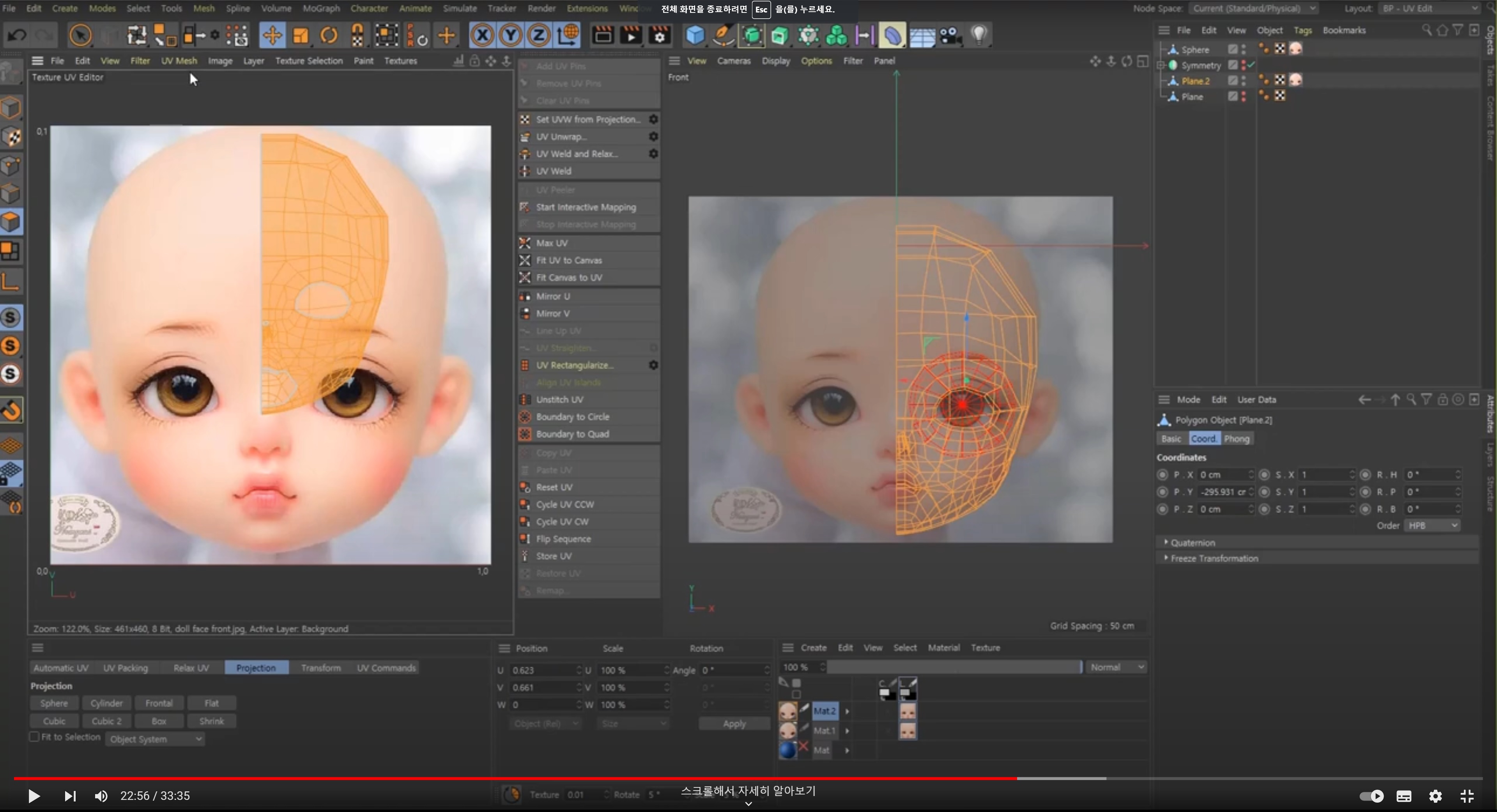Click Frontal projection button
Image resolution: width=1497 pixels, height=812 pixels.
pyautogui.click(x=159, y=703)
